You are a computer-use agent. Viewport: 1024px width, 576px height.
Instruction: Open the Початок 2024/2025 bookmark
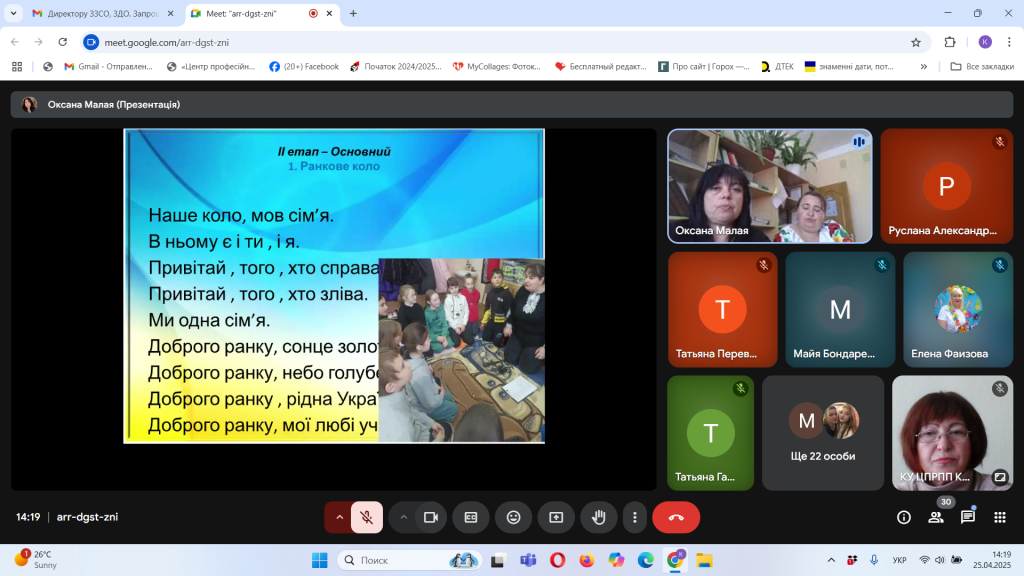[x=396, y=67]
